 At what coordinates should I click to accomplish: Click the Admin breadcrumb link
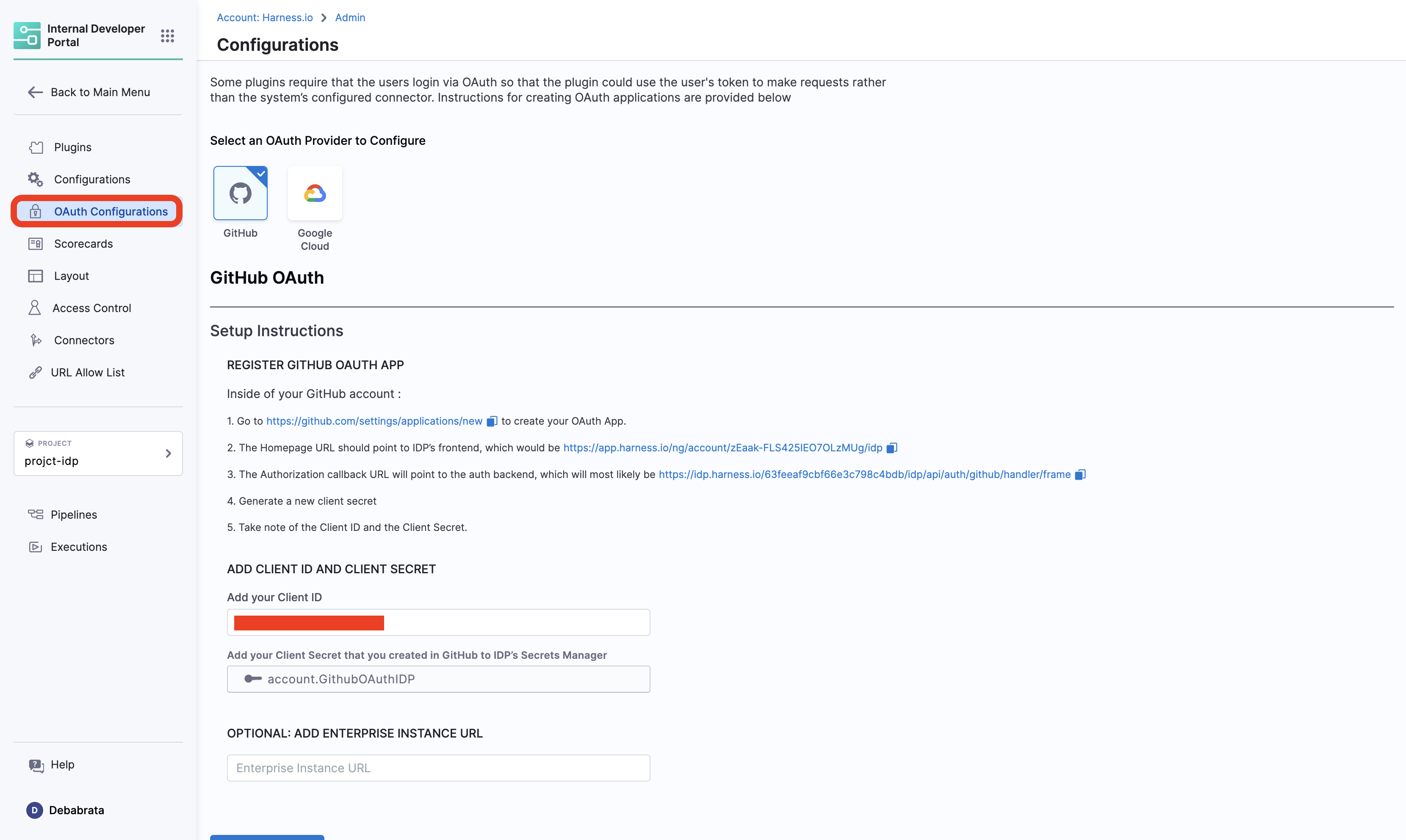[x=350, y=17]
